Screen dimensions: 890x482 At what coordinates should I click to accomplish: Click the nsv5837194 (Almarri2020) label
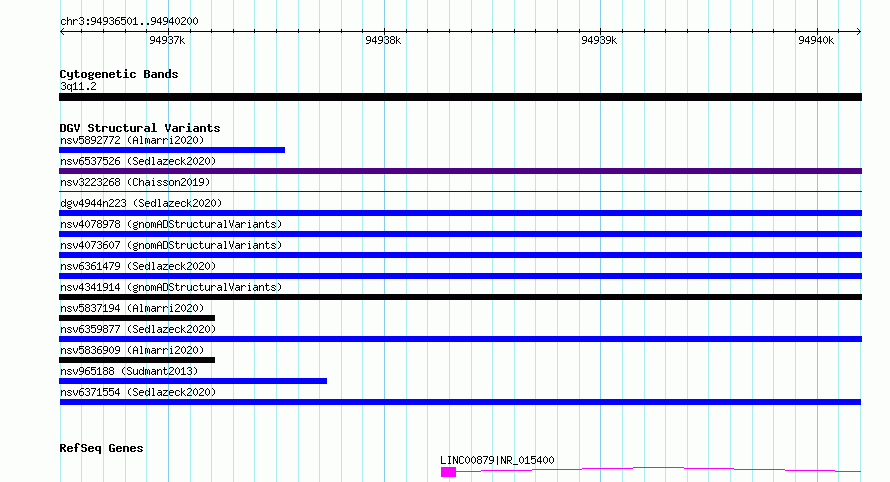coord(132,308)
